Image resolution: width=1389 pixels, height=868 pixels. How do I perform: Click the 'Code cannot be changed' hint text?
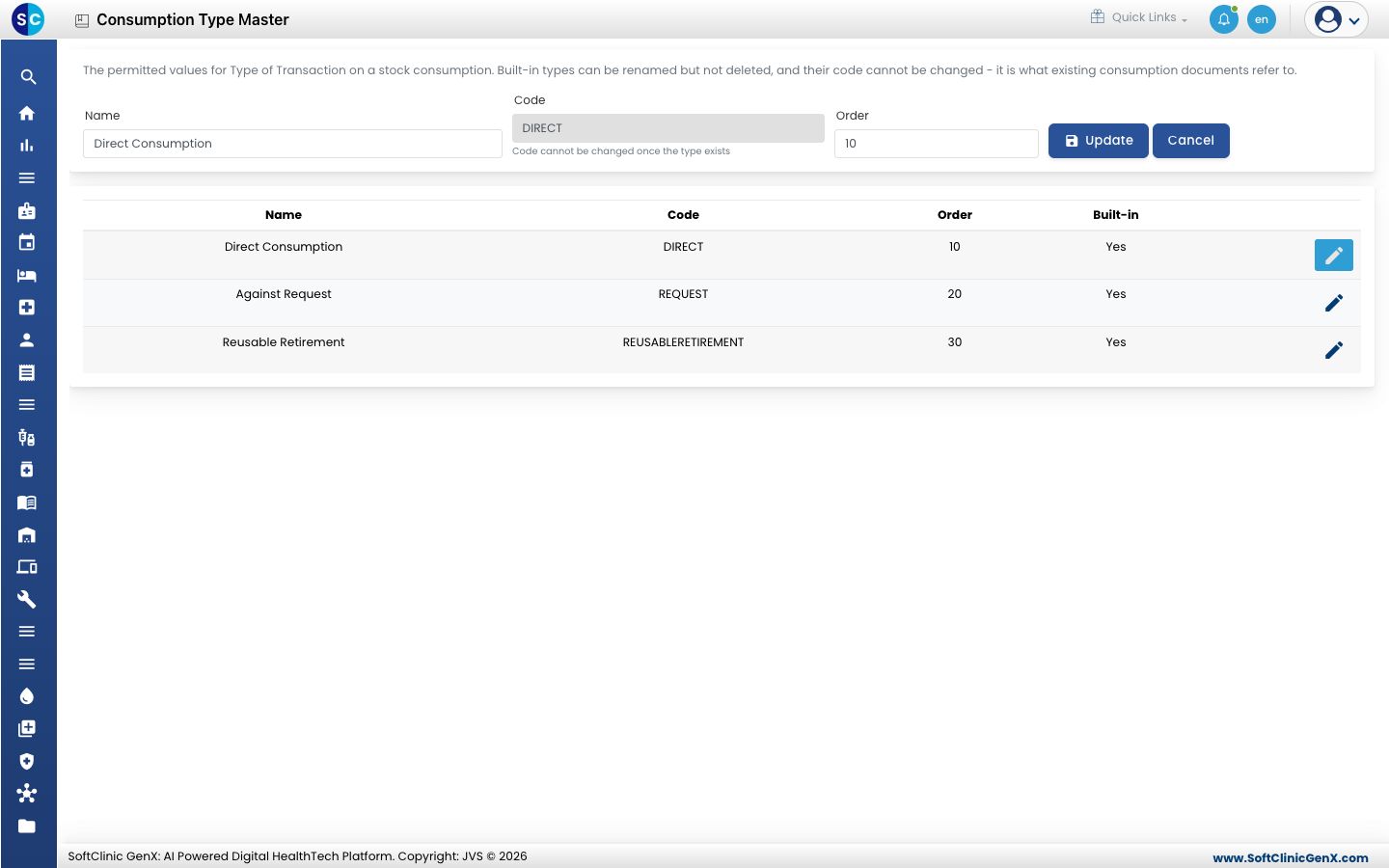point(621,151)
